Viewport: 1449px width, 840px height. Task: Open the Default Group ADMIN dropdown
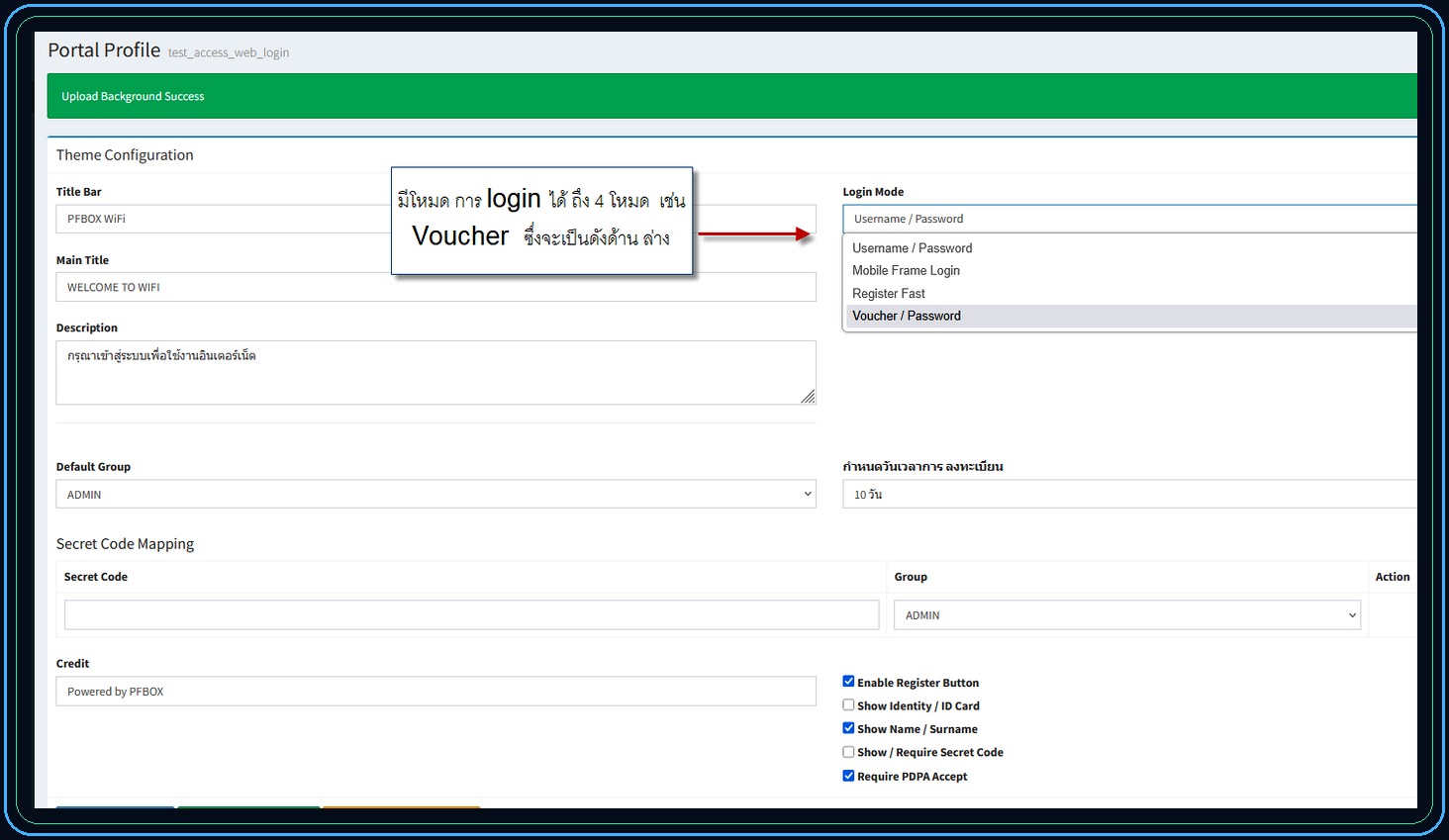click(x=435, y=494)
